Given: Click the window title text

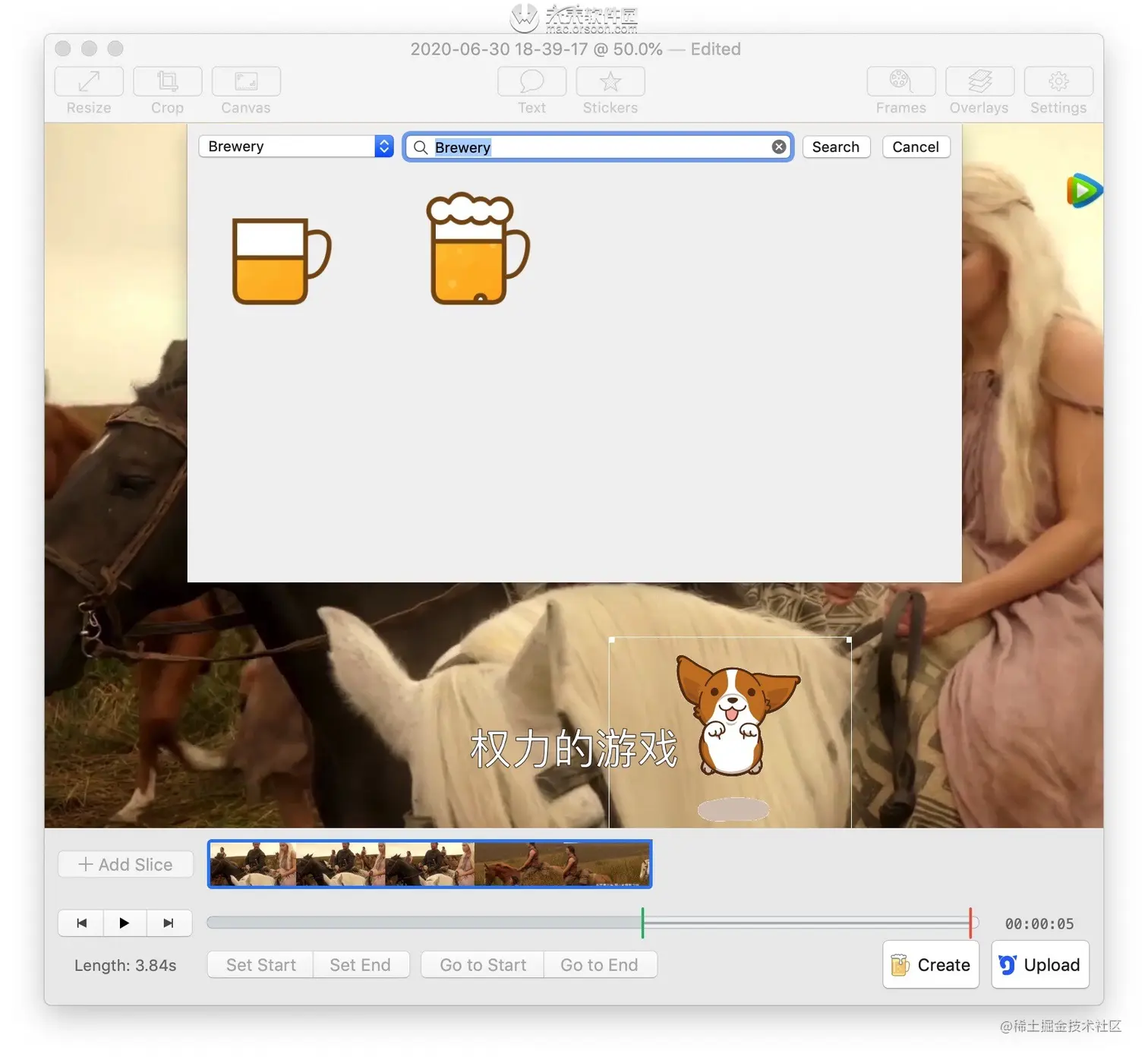Looking at the screenshot, I should (x=576, y=49).
